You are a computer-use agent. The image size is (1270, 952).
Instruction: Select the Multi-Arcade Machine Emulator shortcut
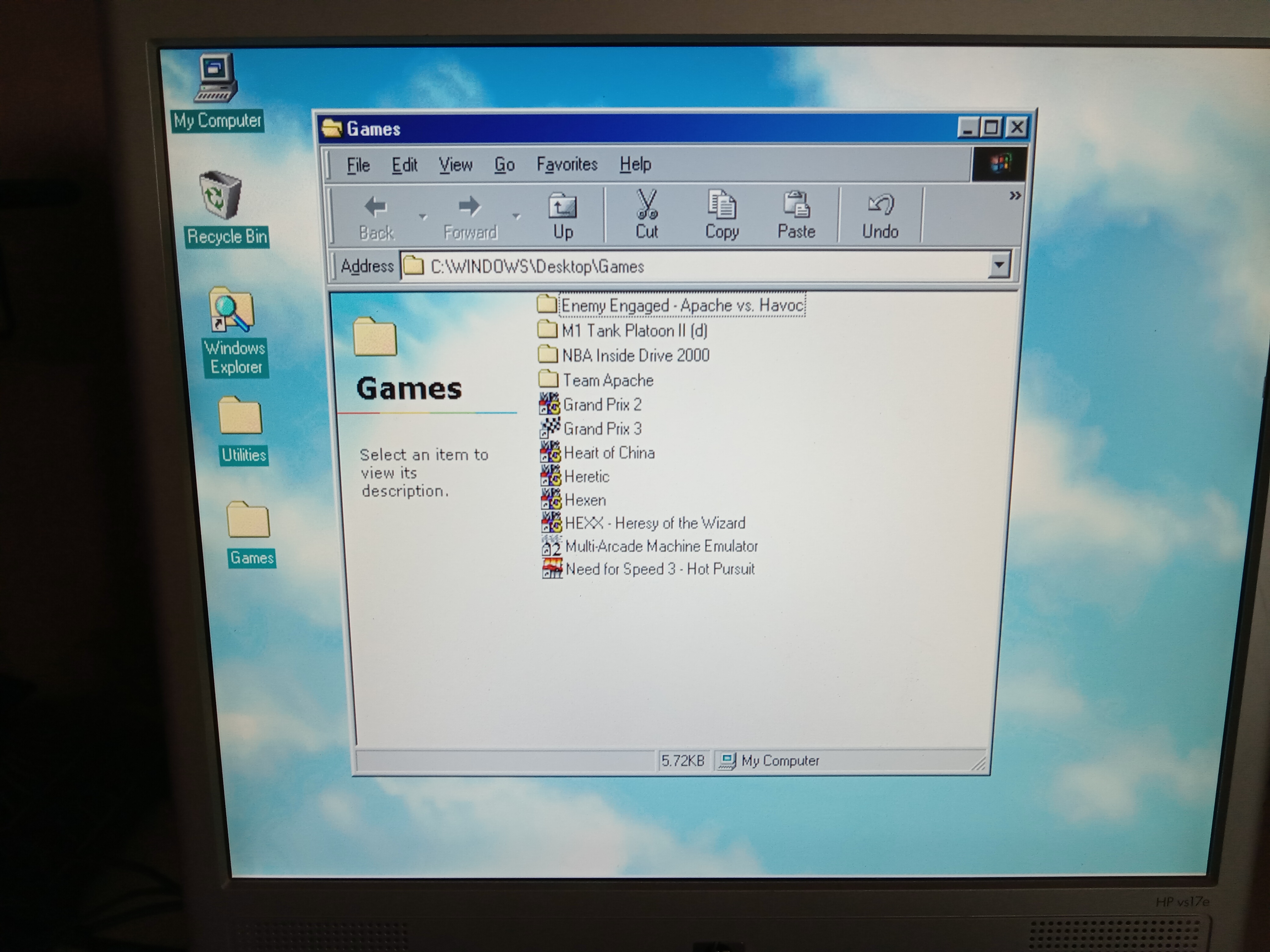click(x=661, y=546)
